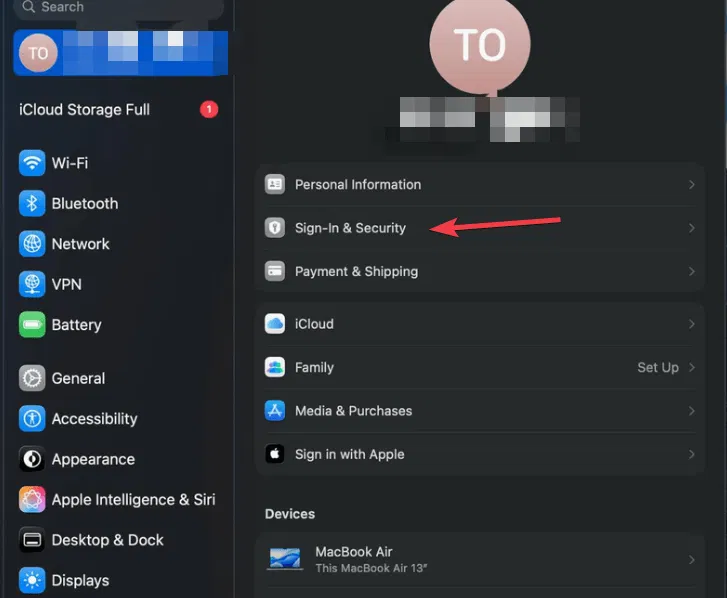Open Media & Purchases text

pos(353,411)
